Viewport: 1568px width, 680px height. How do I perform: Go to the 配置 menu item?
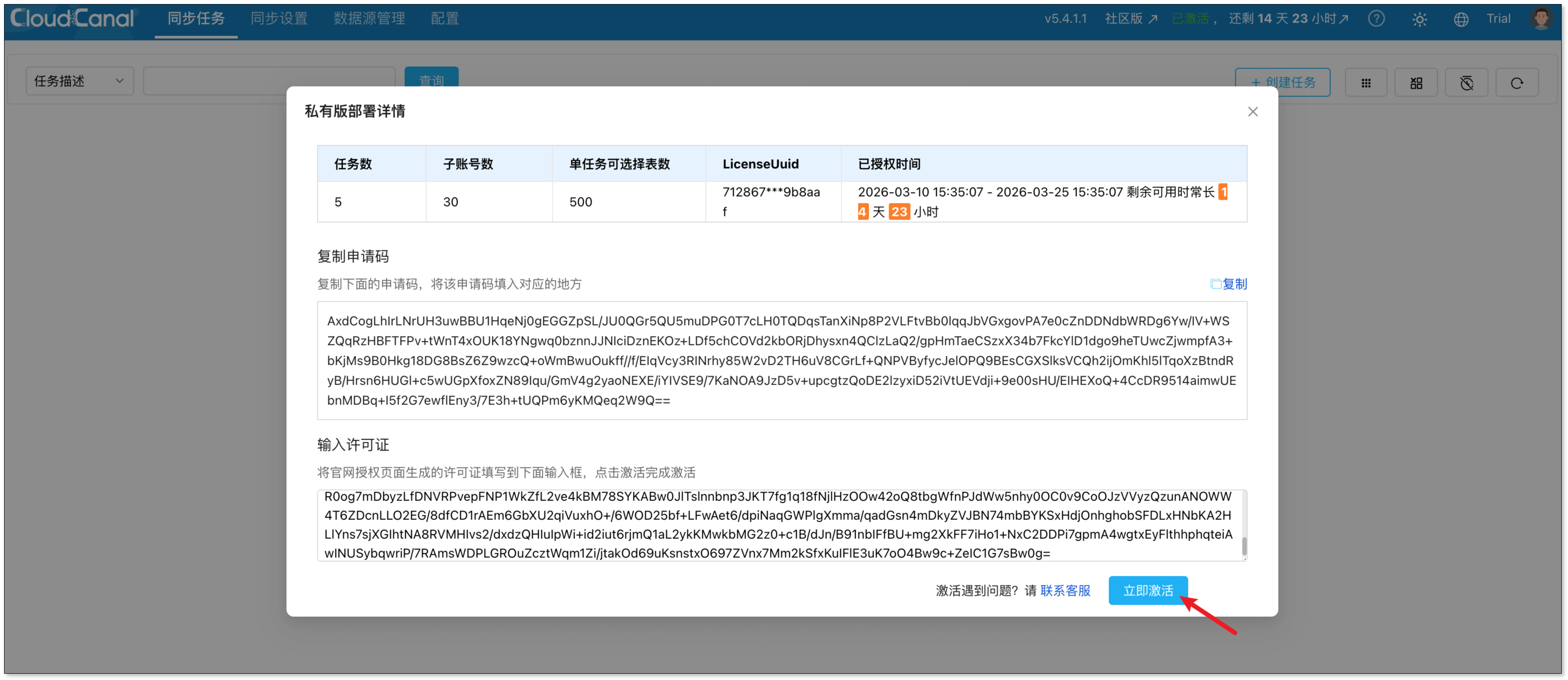tap(445, 19)
